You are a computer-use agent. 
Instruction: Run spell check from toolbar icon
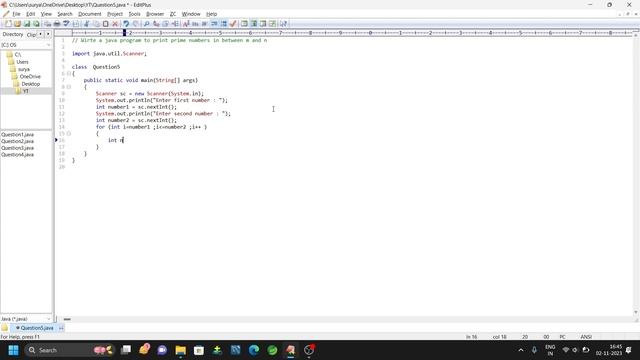(x=66, y=24)
